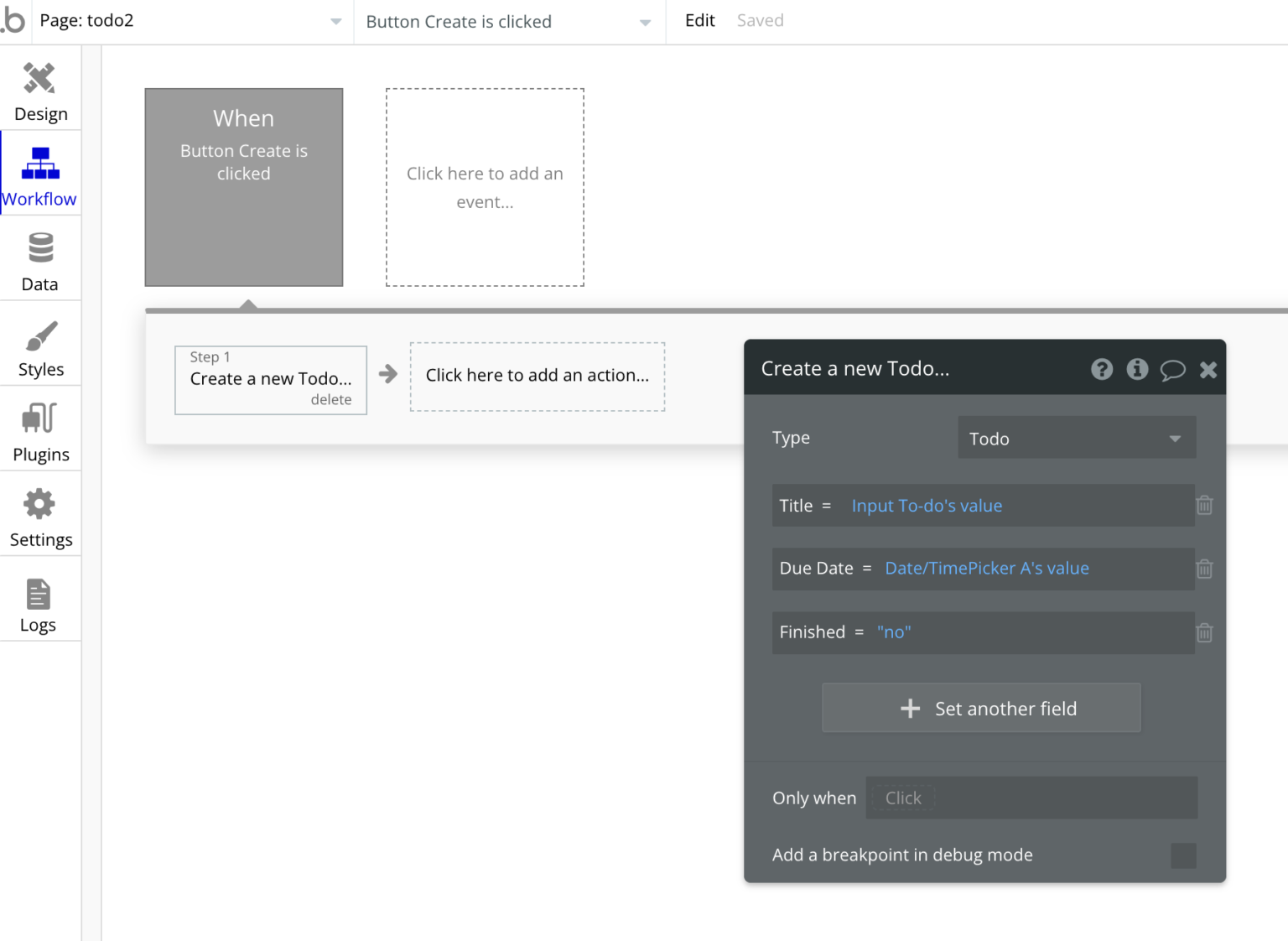The image size is (1288, 941).
Task: Switch to the Workflow tab
Action: click(x=39, y=174)
